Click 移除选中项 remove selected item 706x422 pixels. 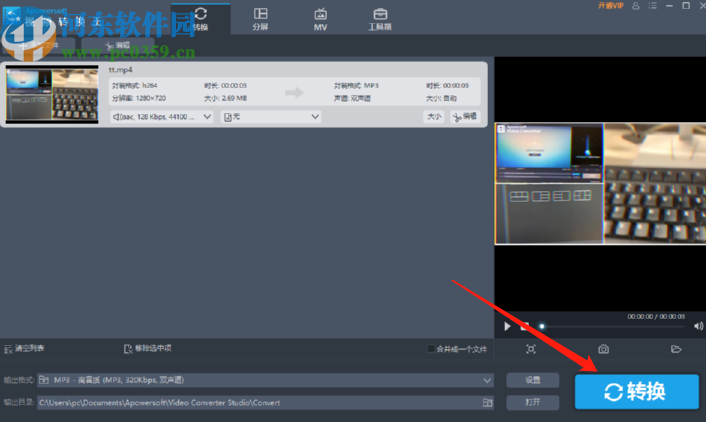(x=148, y=349)
